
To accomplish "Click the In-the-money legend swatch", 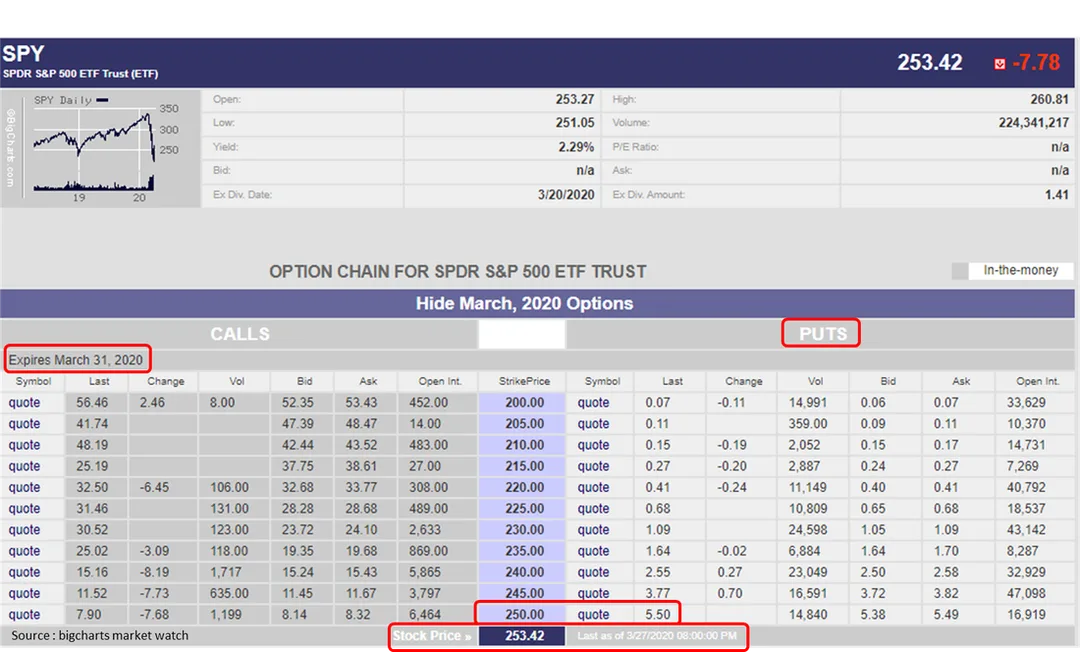I will click(959, 271).
